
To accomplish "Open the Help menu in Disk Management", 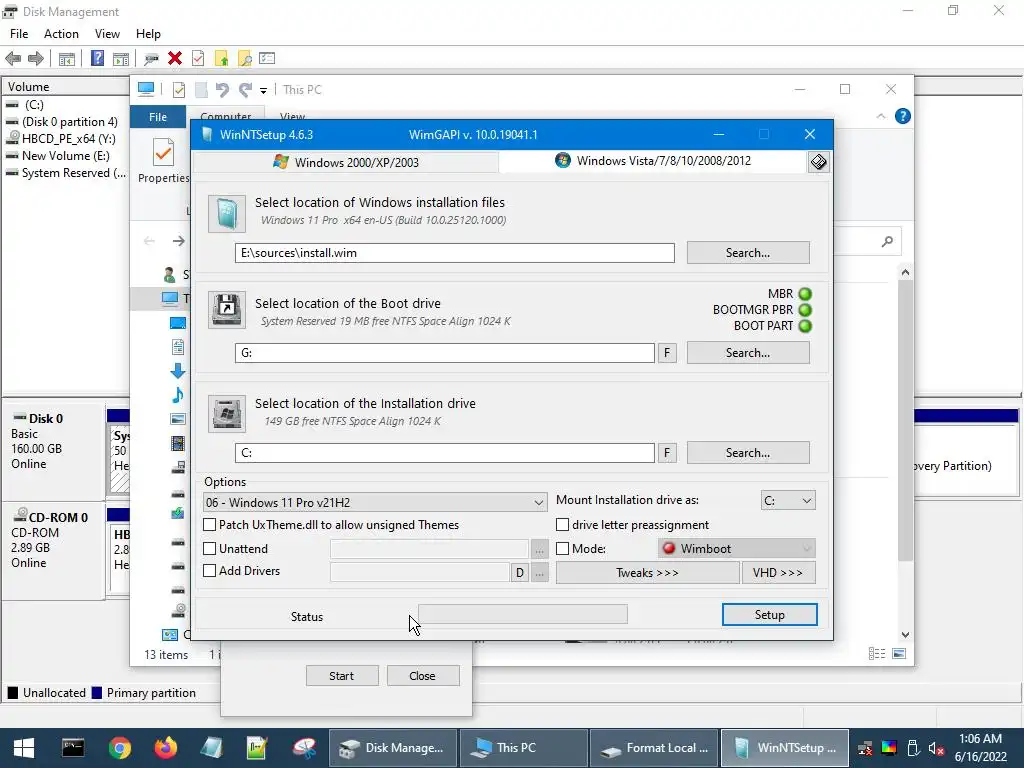I will 148,34.
